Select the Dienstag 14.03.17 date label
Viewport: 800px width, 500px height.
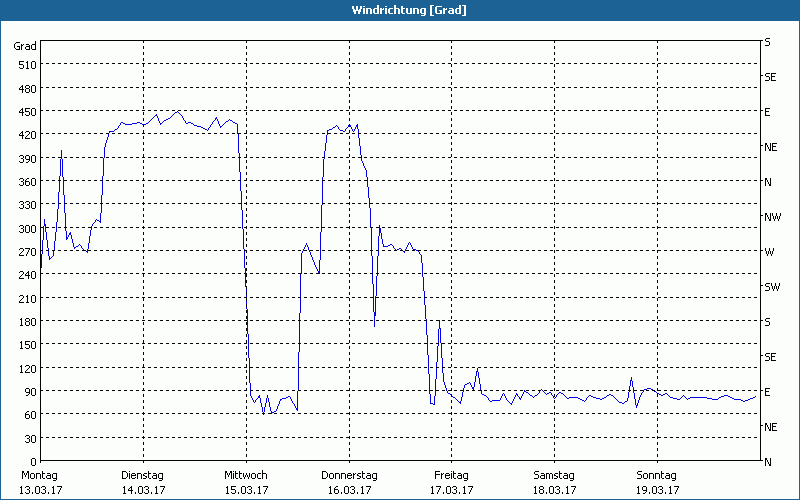point(142,482)
